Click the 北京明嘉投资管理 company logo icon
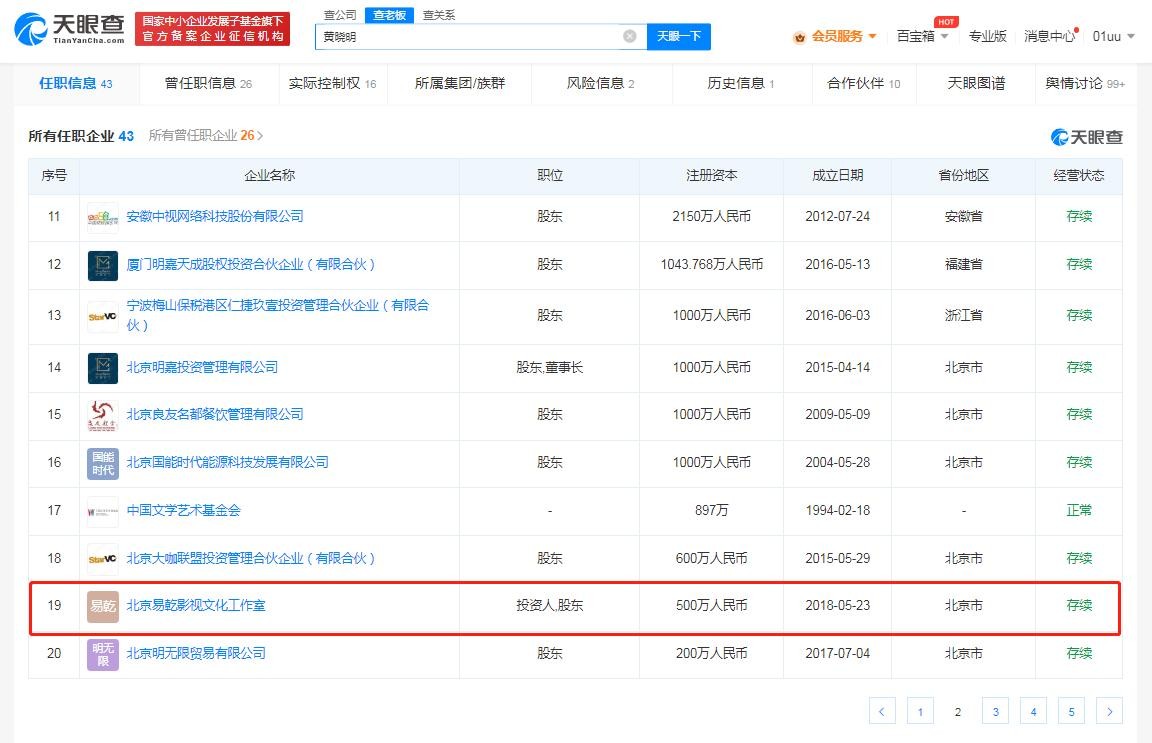 [103, 368]
